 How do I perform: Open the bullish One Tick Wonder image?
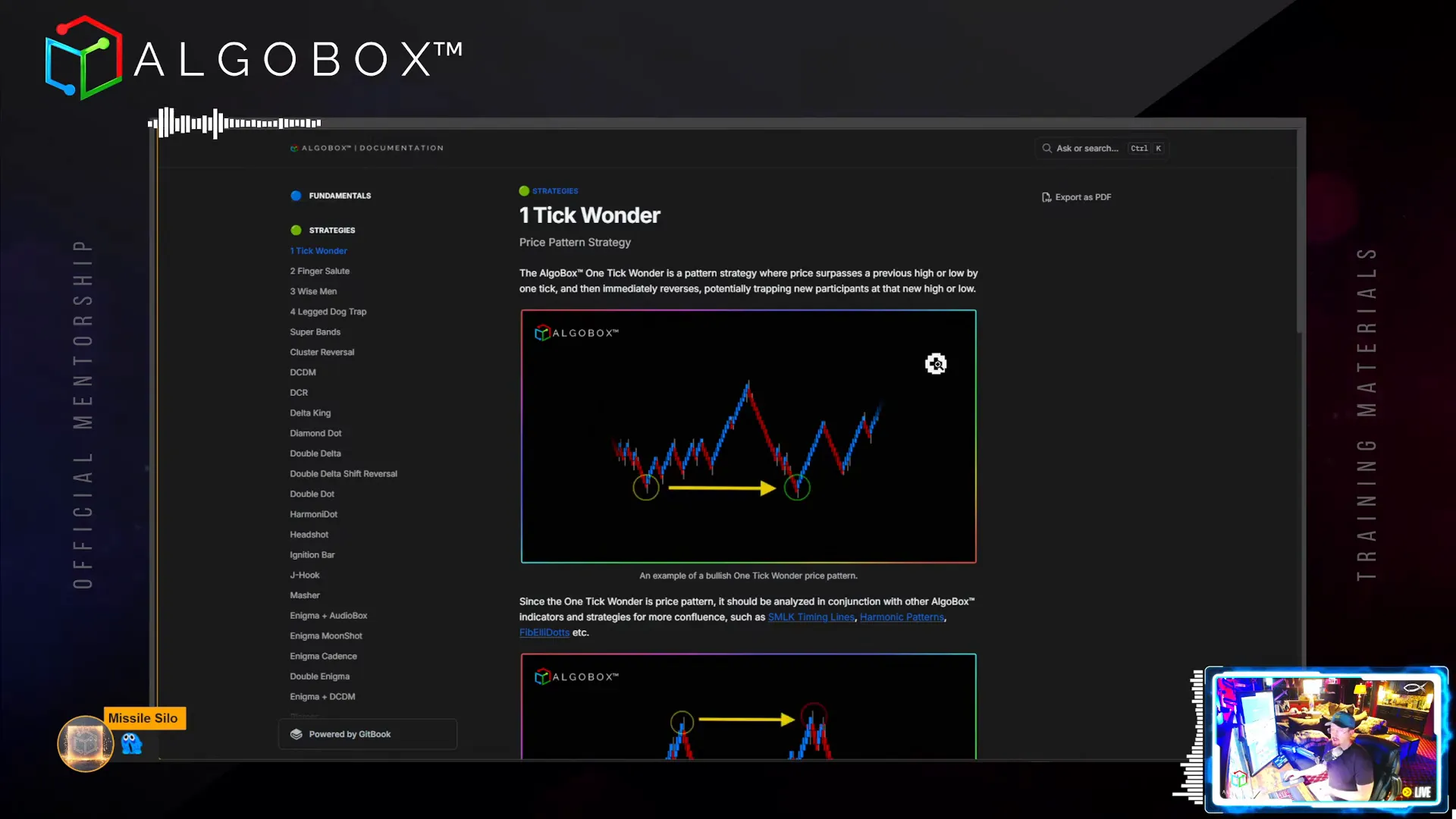tap(748, 436)
